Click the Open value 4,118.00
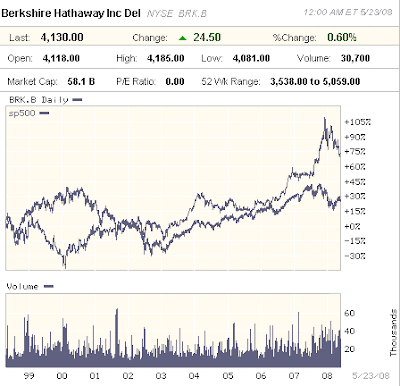The image size is (400, 386). click(x=61, y=58)
